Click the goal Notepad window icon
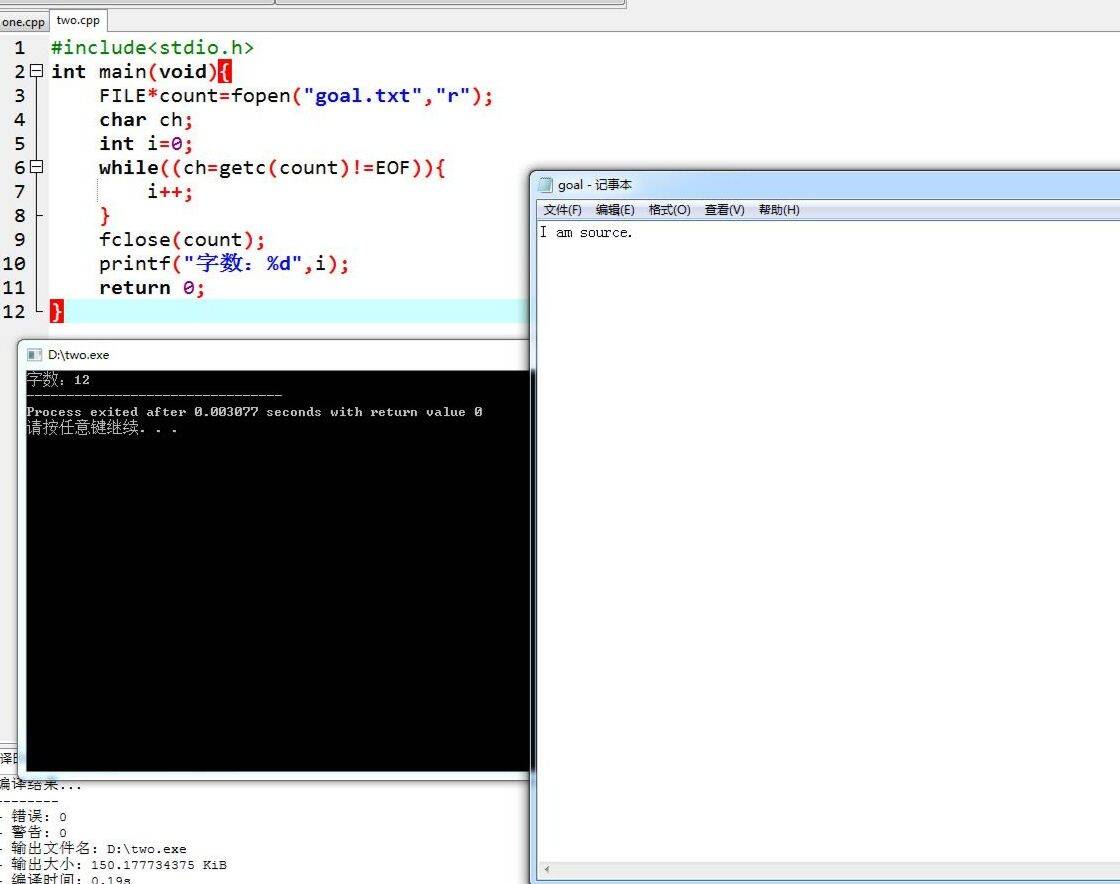Image resolution: width=1120 pixels, height=884 pixels. 546,185
